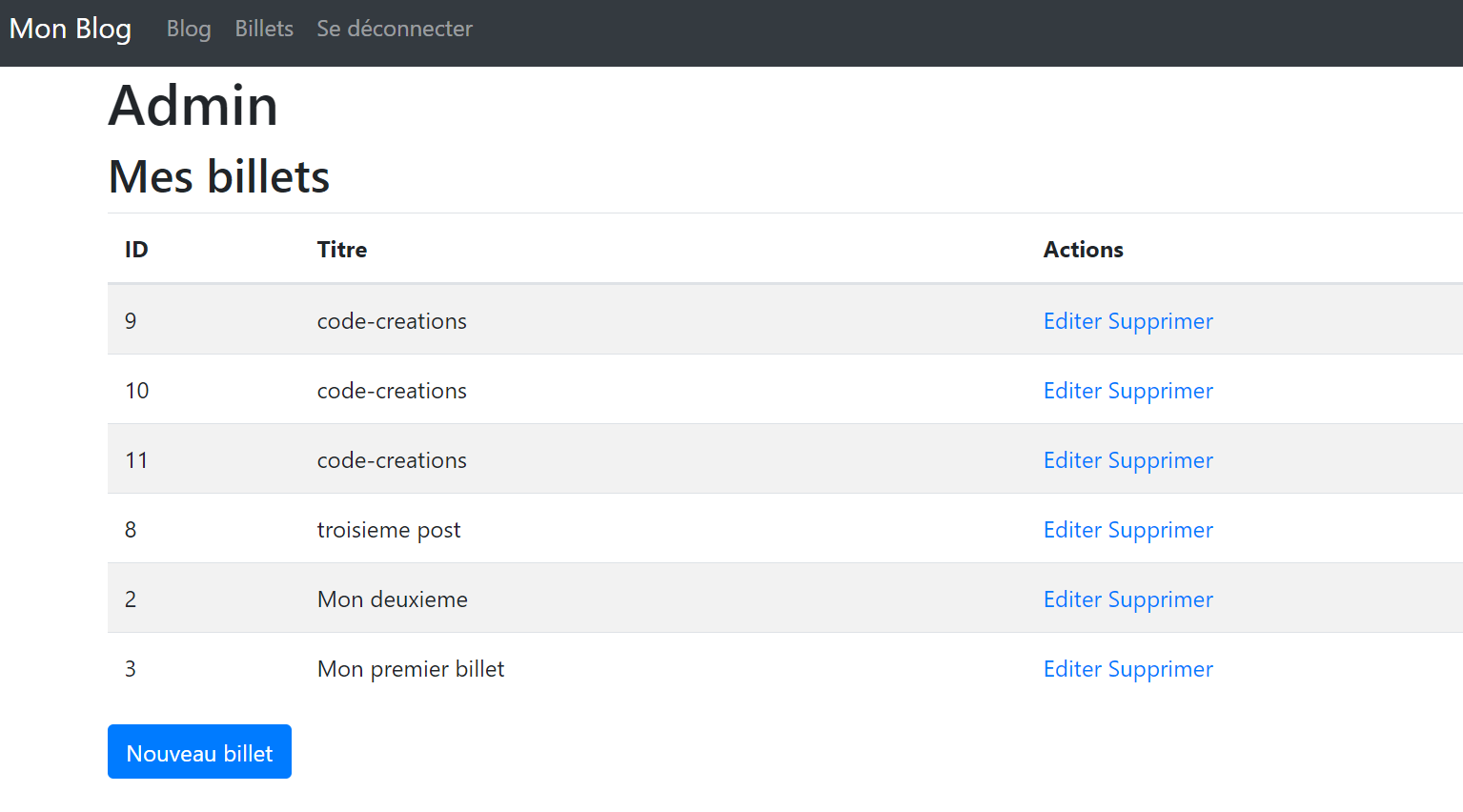This screenshot has height=812, width=1463.
Task: Edit the billet with ID 9
Action: coord(1072,321)
